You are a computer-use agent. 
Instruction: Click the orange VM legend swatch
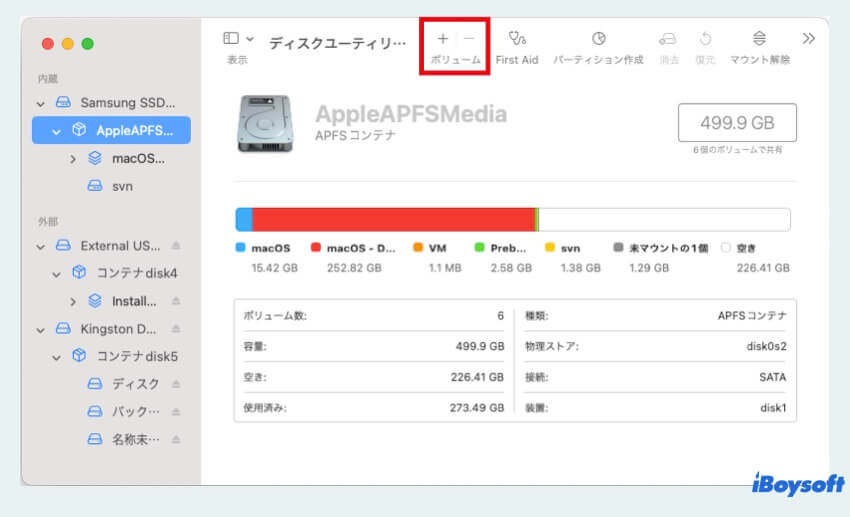coord(418,247)
